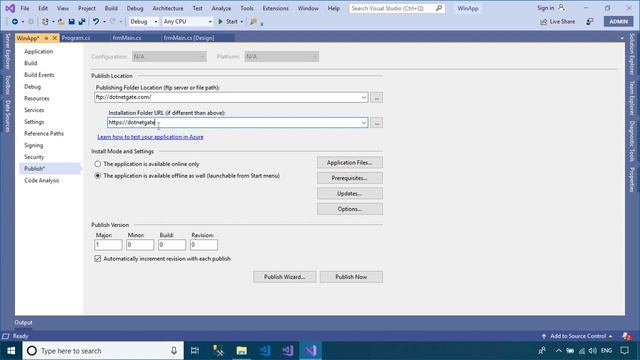Open the Windows Start menu
Screen dimensions: 640x360
[x=11, y=351]
